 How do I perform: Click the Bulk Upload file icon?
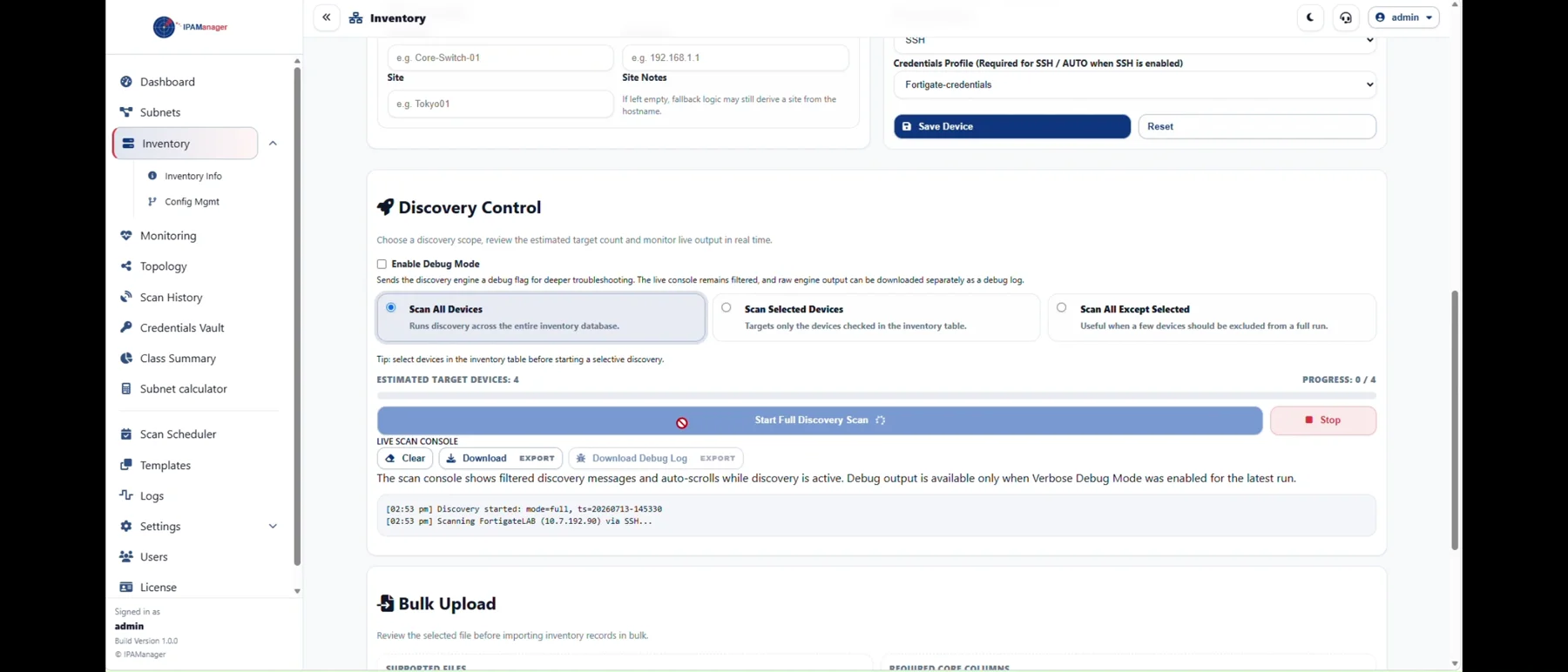tap(385, 603)
